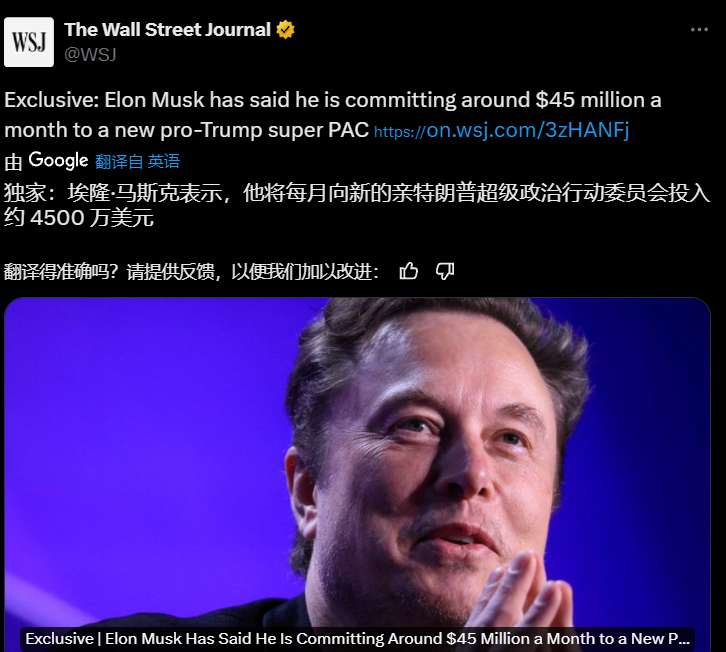Click the Google logo in translation credit
This screenshot has height=652, width=726.
click(x=58, y=161)
